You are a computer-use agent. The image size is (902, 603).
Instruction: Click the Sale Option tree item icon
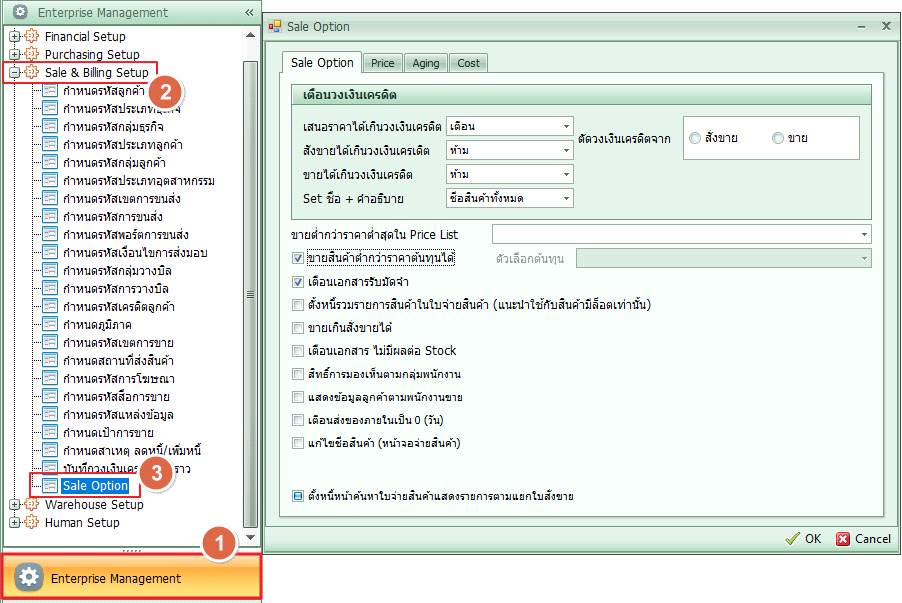pos(50,486)
